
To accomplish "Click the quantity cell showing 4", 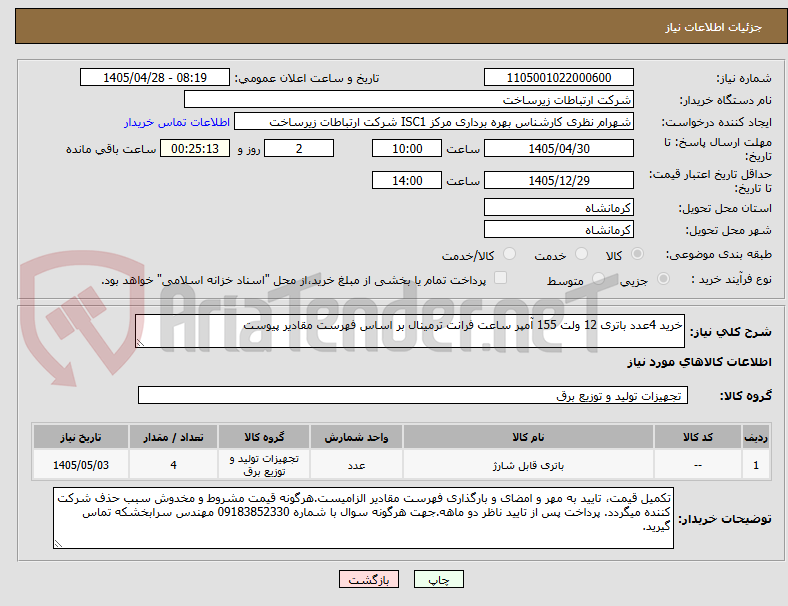I will click(x=173, y=465).
